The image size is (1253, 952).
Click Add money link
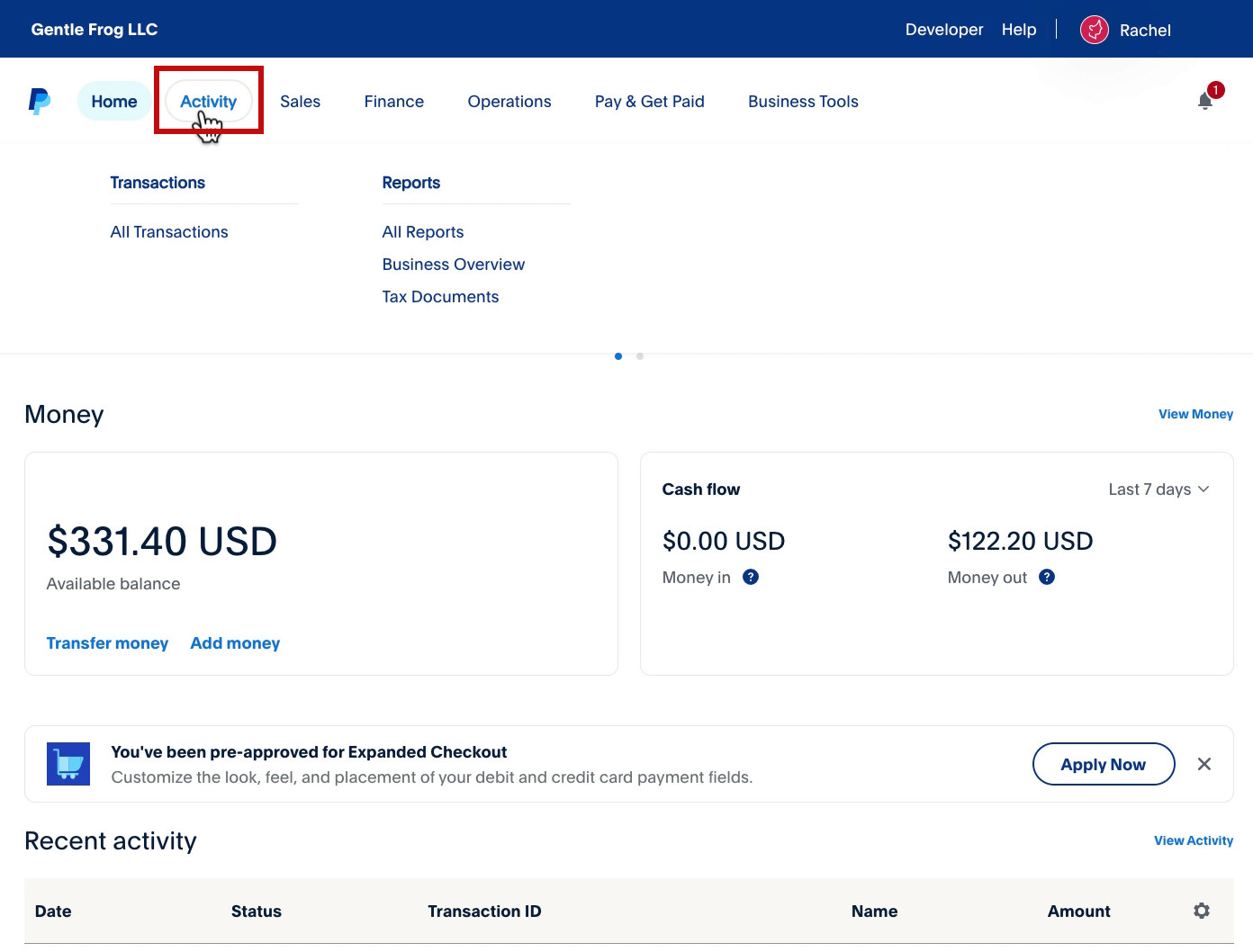click(235, 643)
